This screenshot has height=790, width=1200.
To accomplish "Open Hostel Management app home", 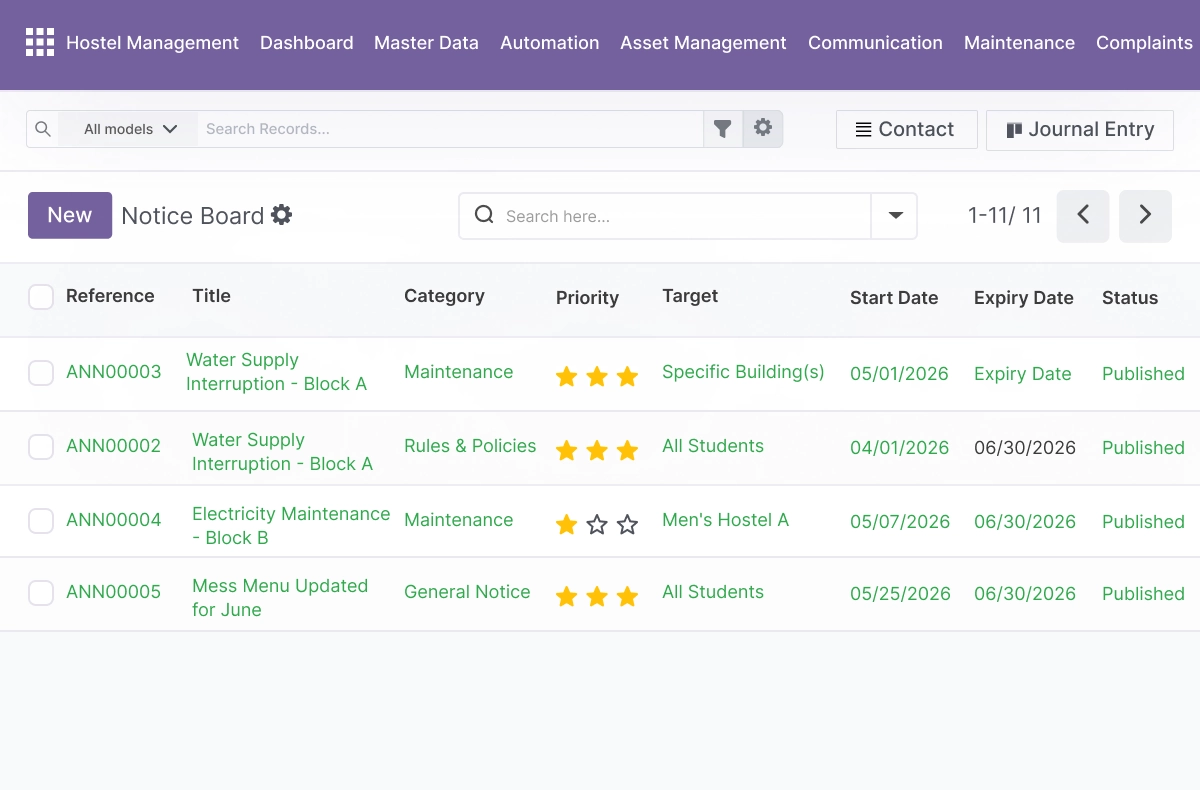I will pos(152,43).
